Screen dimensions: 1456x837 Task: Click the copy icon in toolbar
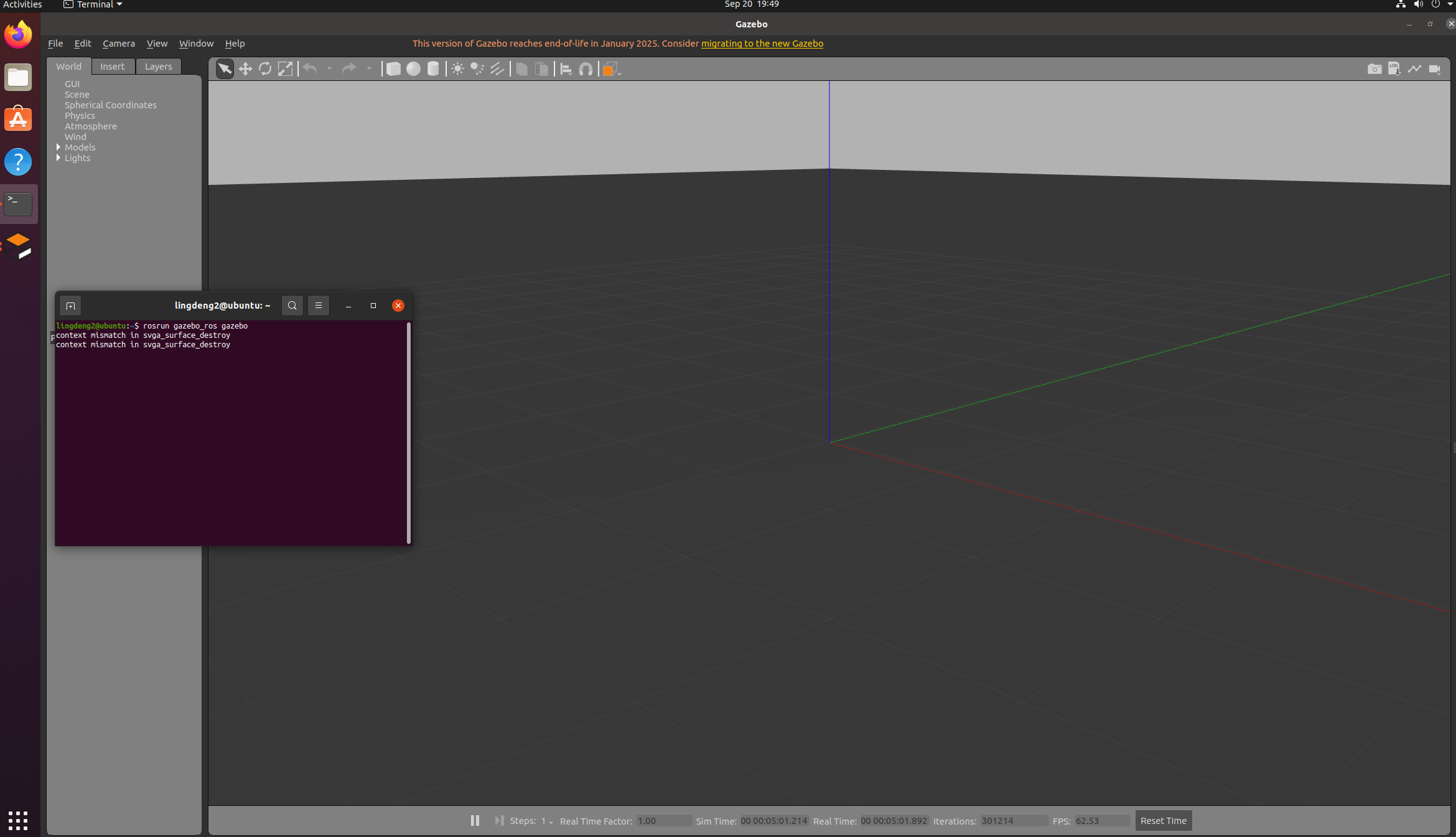521,69
